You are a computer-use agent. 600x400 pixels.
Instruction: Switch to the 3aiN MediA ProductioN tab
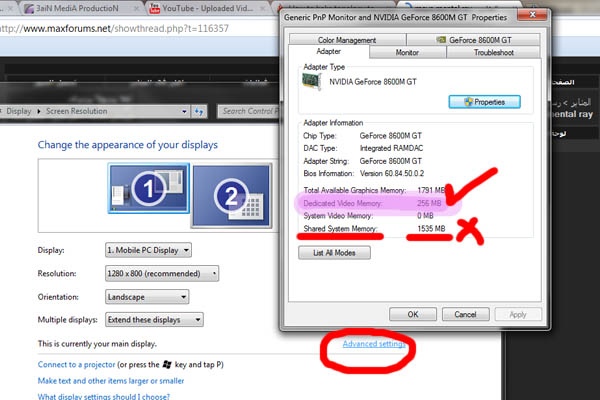tap(77, 8)
